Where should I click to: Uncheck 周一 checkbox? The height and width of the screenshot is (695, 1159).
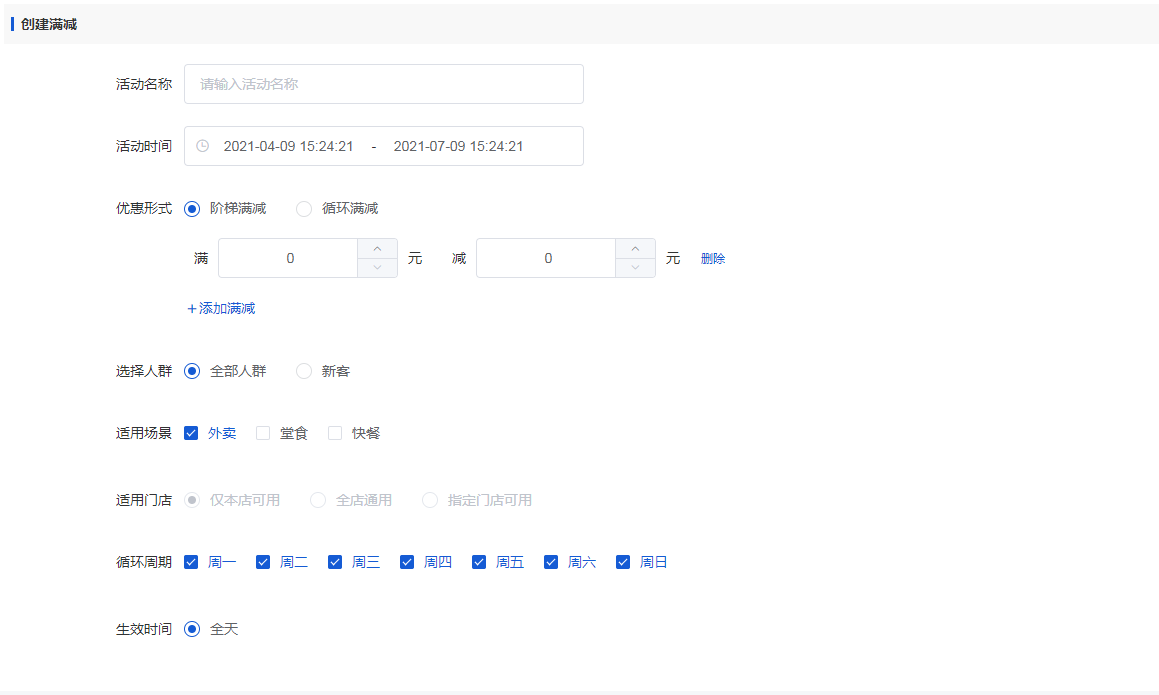(x=191, y=563)
